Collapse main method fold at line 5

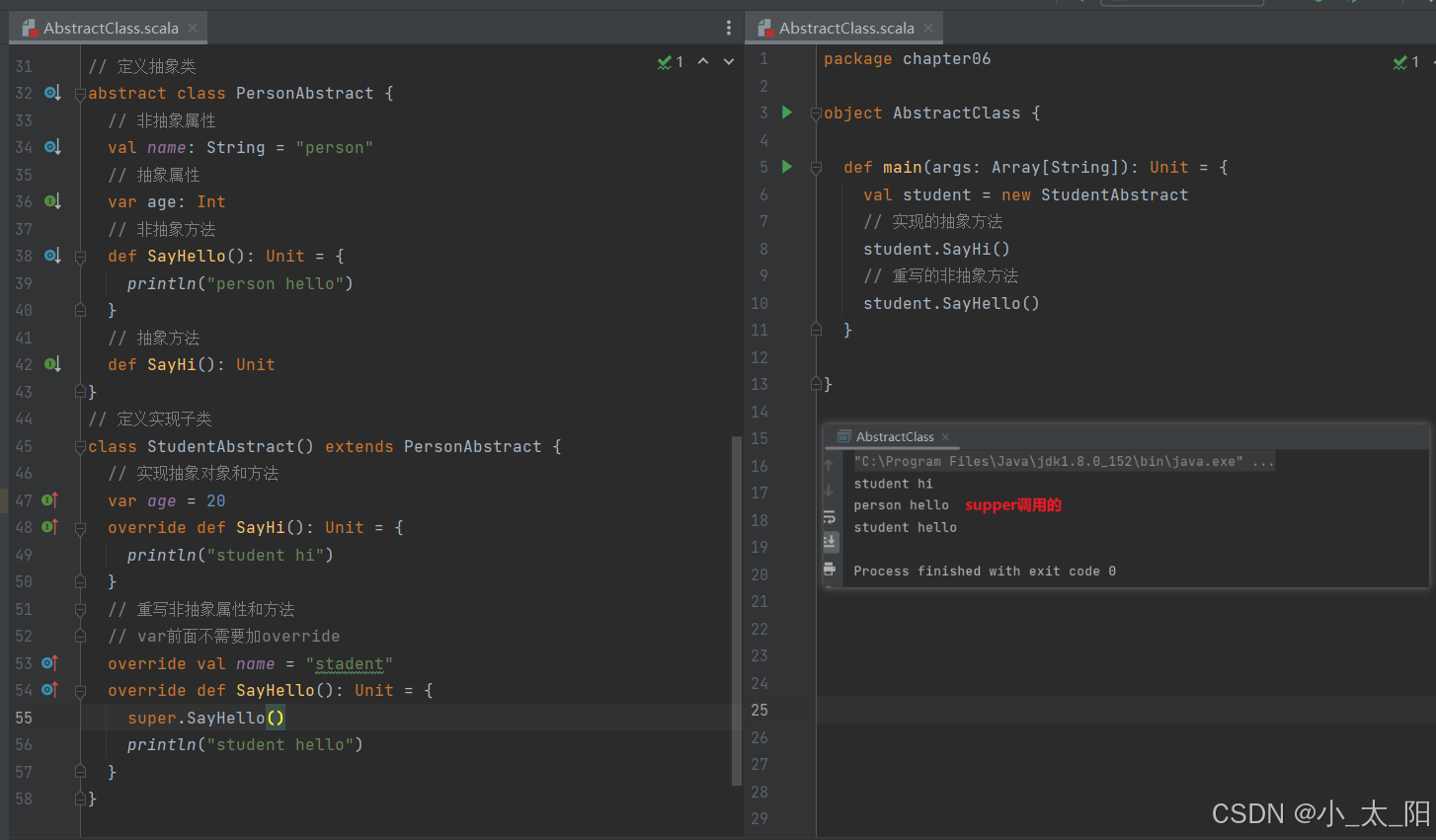(x=816, y=168)
